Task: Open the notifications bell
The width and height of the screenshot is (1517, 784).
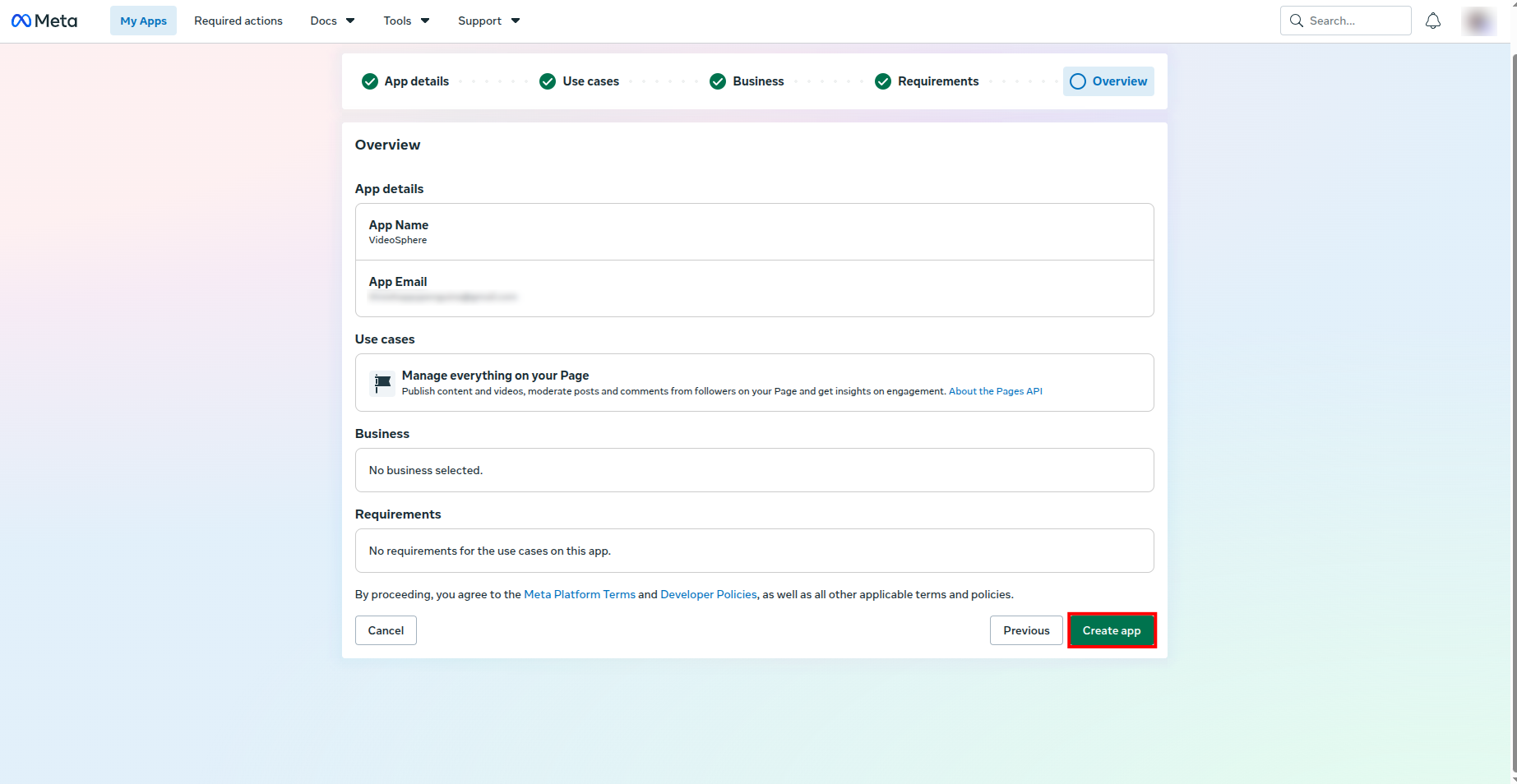Action: tap(1433, 21)
